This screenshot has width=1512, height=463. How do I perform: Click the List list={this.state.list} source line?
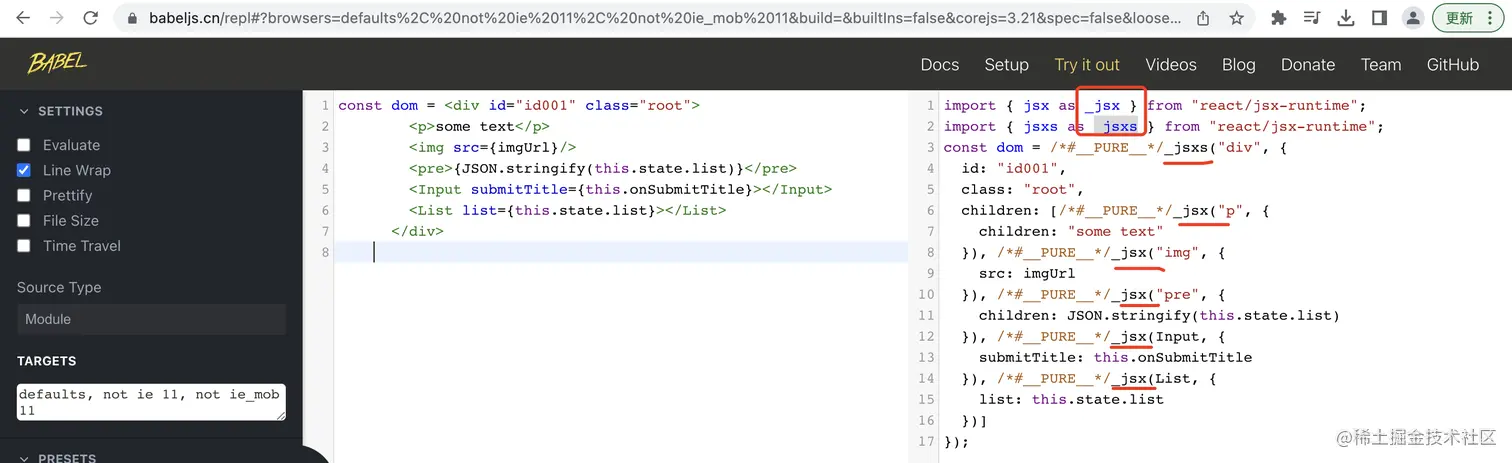pyautogui.click(x=567, y=210)
